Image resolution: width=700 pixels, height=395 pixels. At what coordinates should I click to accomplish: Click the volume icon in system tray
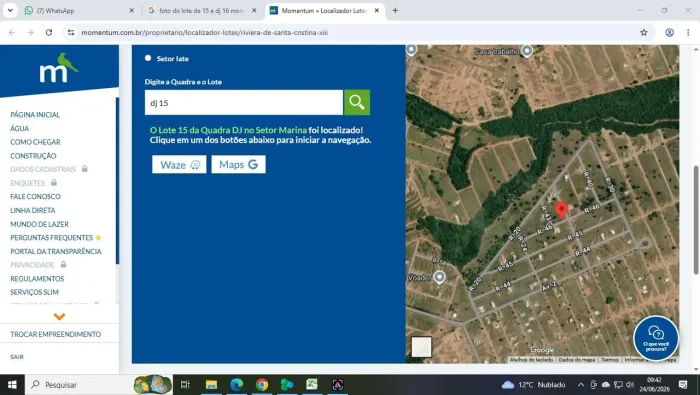point(630,384)
